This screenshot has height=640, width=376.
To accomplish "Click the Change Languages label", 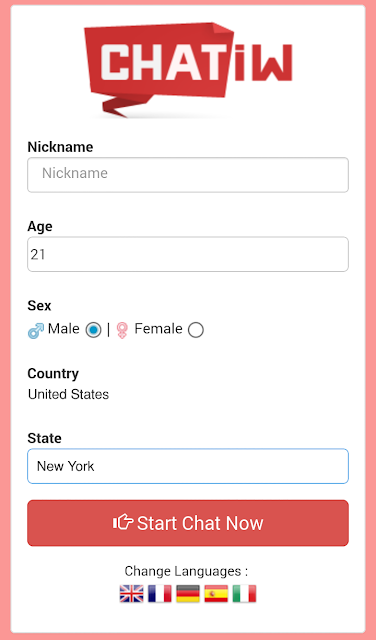I will [186, 571].
